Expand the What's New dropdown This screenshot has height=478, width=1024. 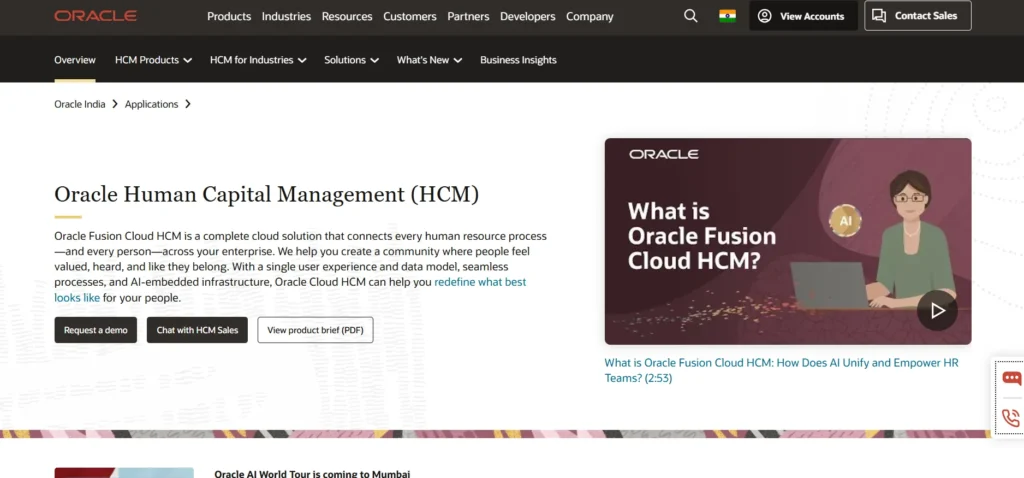click(x=429, y=60)
